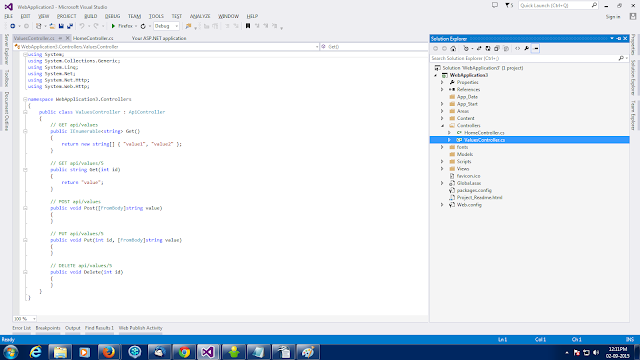Select the Models folder in Solution Explorer

point(464,154)
